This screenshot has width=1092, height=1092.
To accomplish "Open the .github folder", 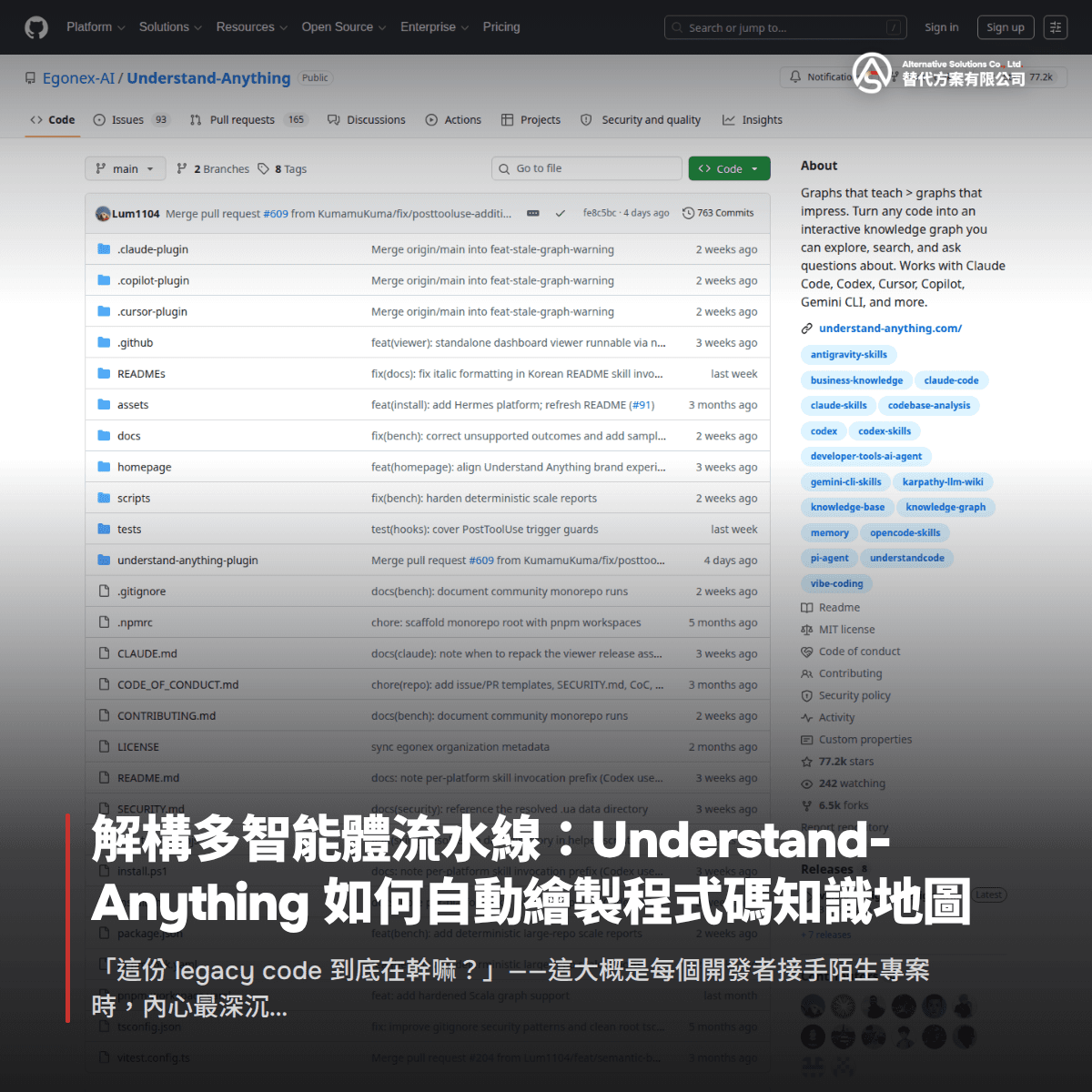I will pos(135,342).
